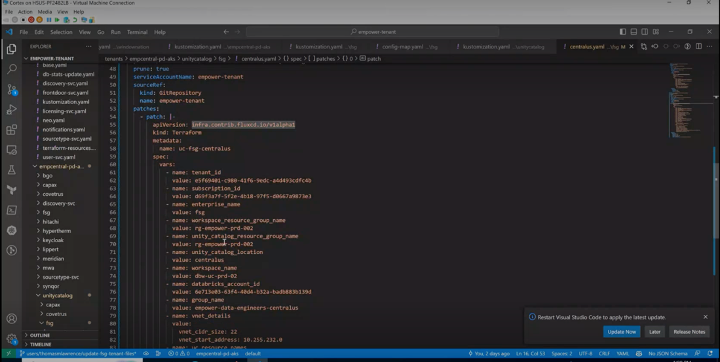The width and height of the screenshot is (720, 362).
Task: Click the UTF-8 encoding in status bar
Action: pyautogui.click(x=585, y=353)
